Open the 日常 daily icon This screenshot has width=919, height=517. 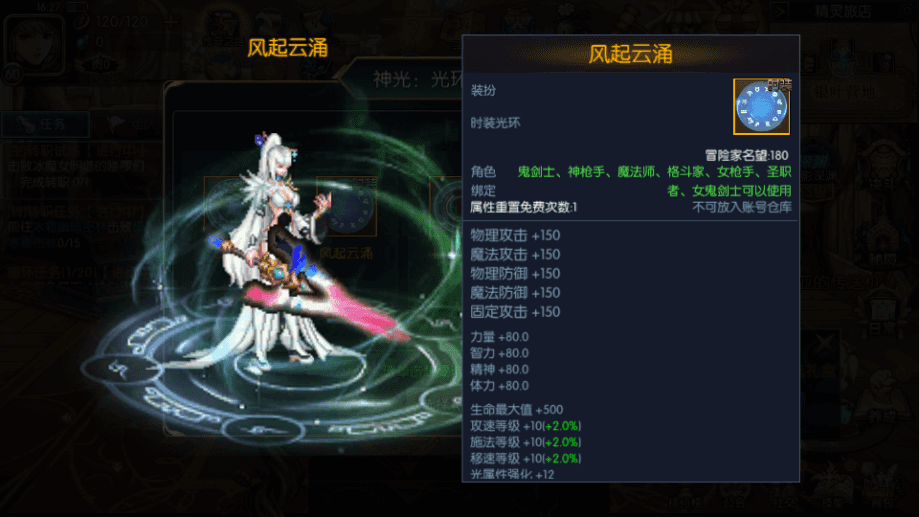tap(882, 314)
